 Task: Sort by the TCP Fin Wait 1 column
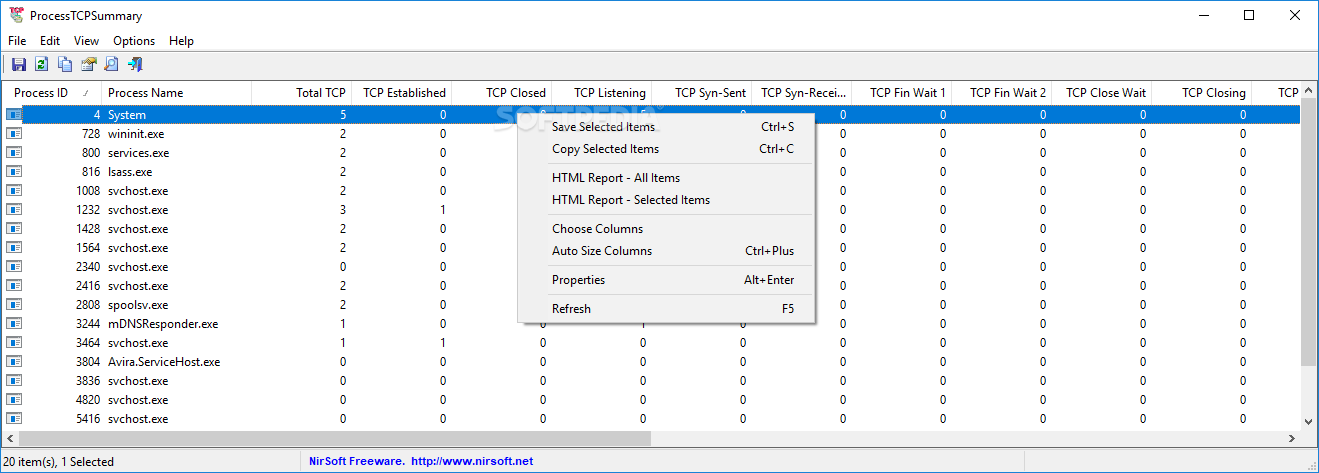tap(901, 93)
